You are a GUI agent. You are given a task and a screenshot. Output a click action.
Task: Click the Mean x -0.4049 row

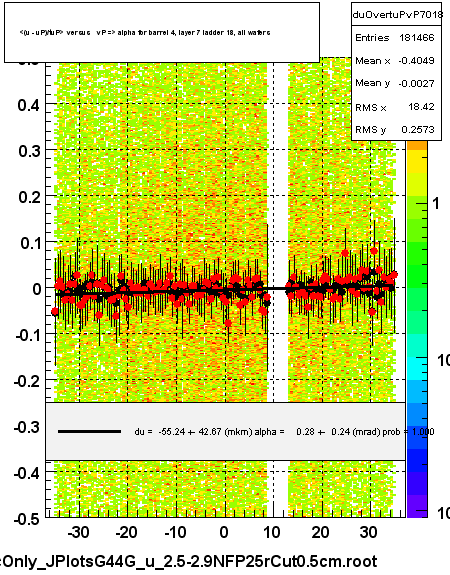(x=396, y=61)
